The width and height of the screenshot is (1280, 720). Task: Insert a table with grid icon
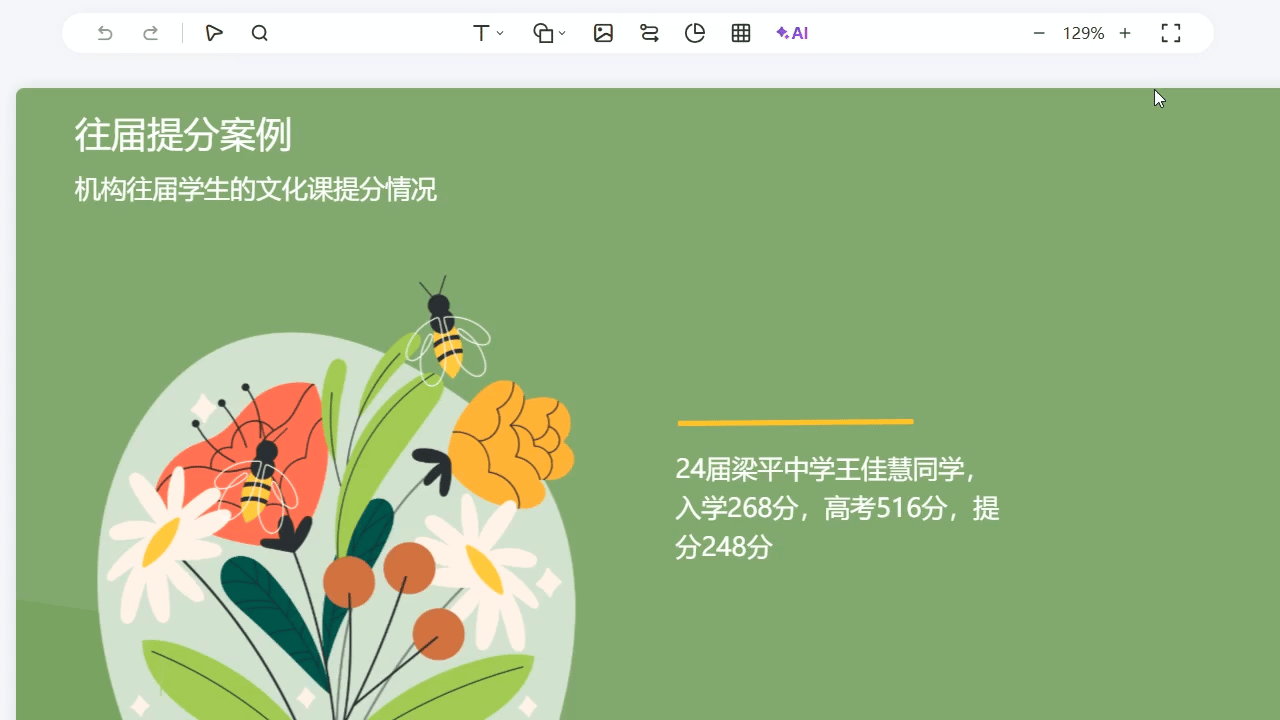tap(741, 33)
